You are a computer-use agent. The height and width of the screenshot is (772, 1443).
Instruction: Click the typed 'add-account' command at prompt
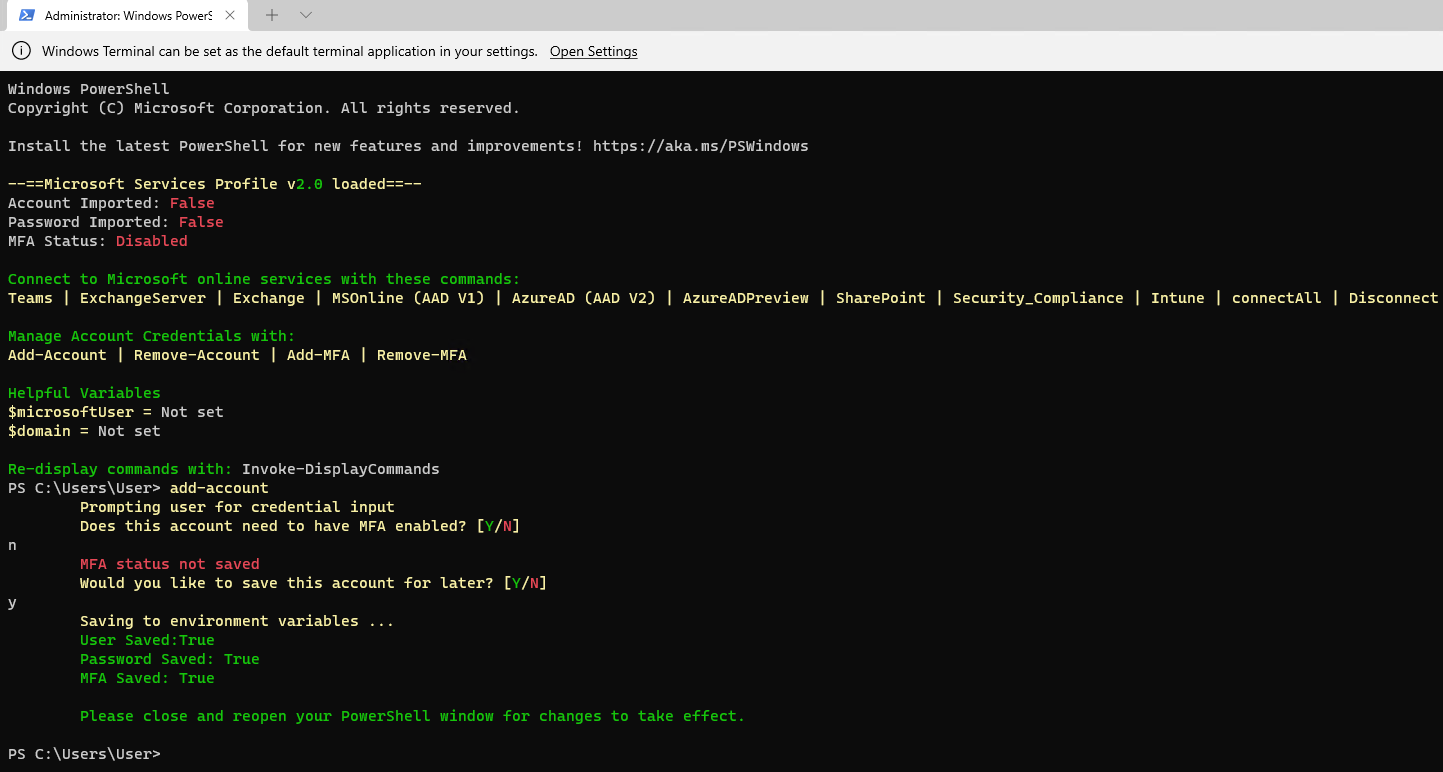pos(219,488)
